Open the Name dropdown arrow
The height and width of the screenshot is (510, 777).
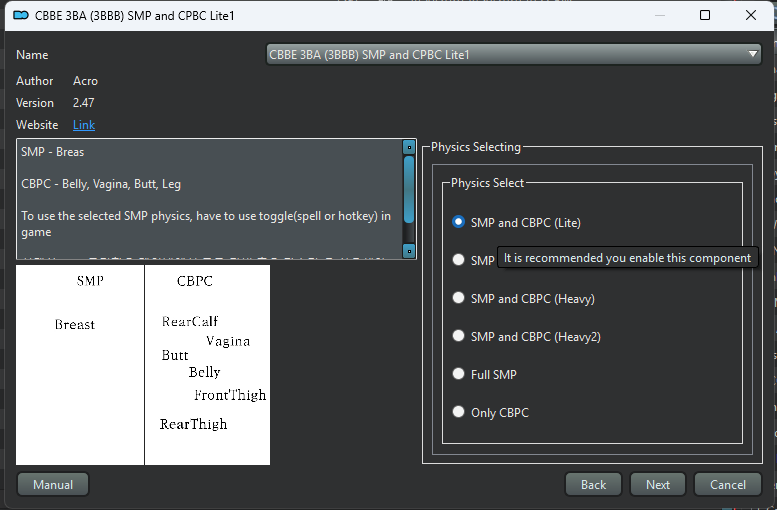tap(753, 54)
